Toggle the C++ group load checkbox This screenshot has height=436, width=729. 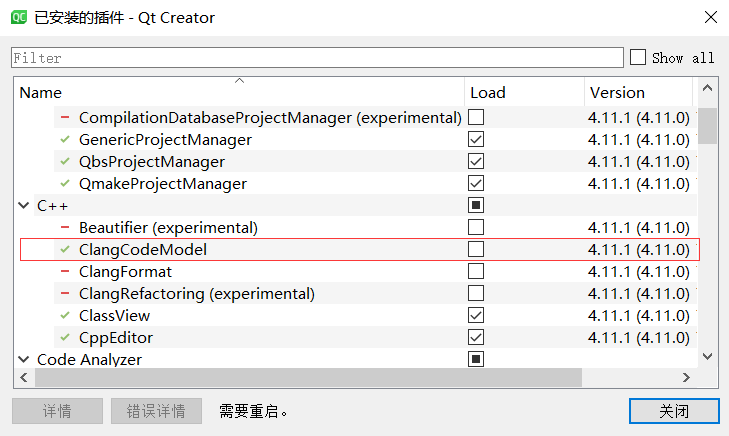pos(476,205)
